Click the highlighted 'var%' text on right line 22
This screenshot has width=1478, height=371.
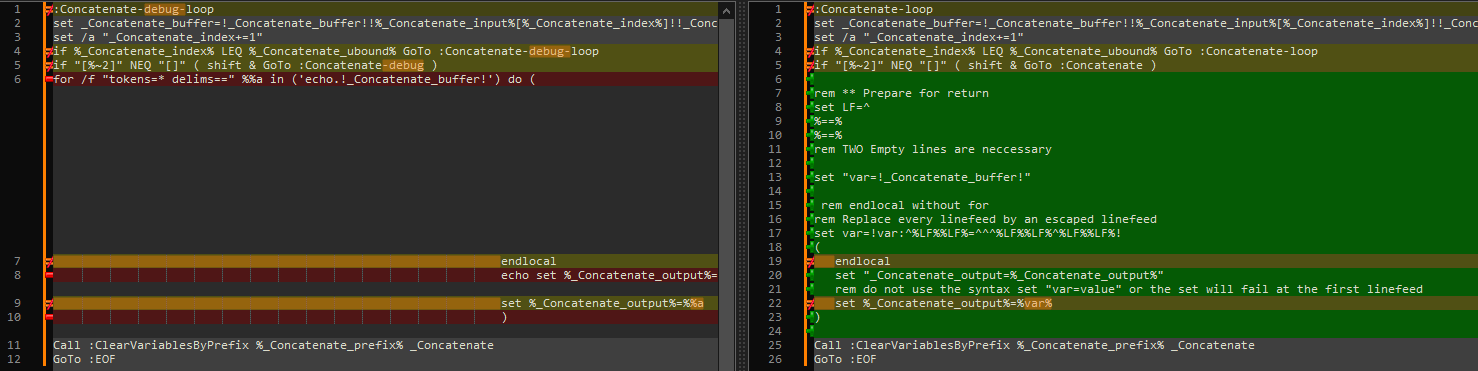click(x=1037, y=303)
